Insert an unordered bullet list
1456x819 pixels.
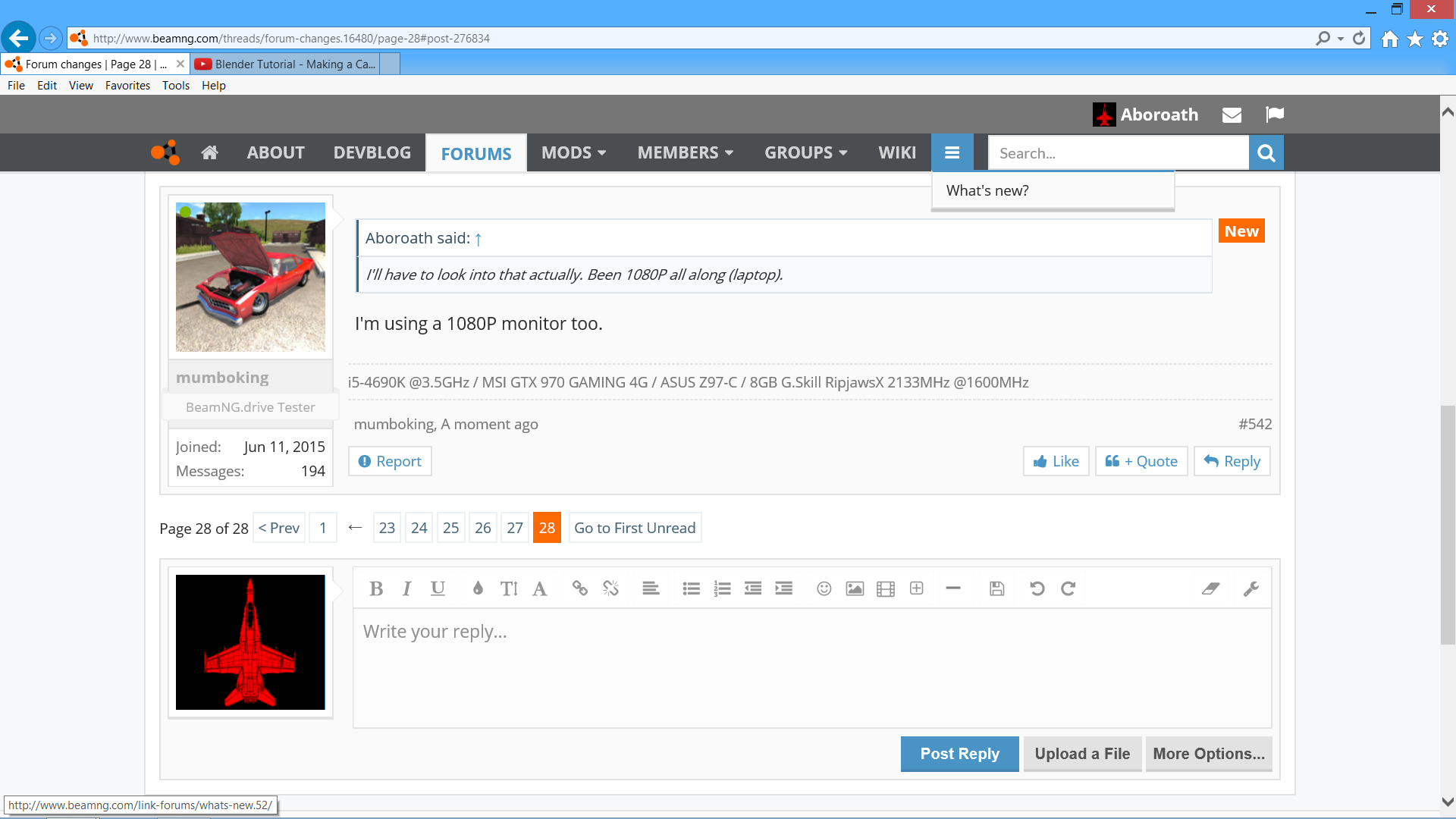691,588
